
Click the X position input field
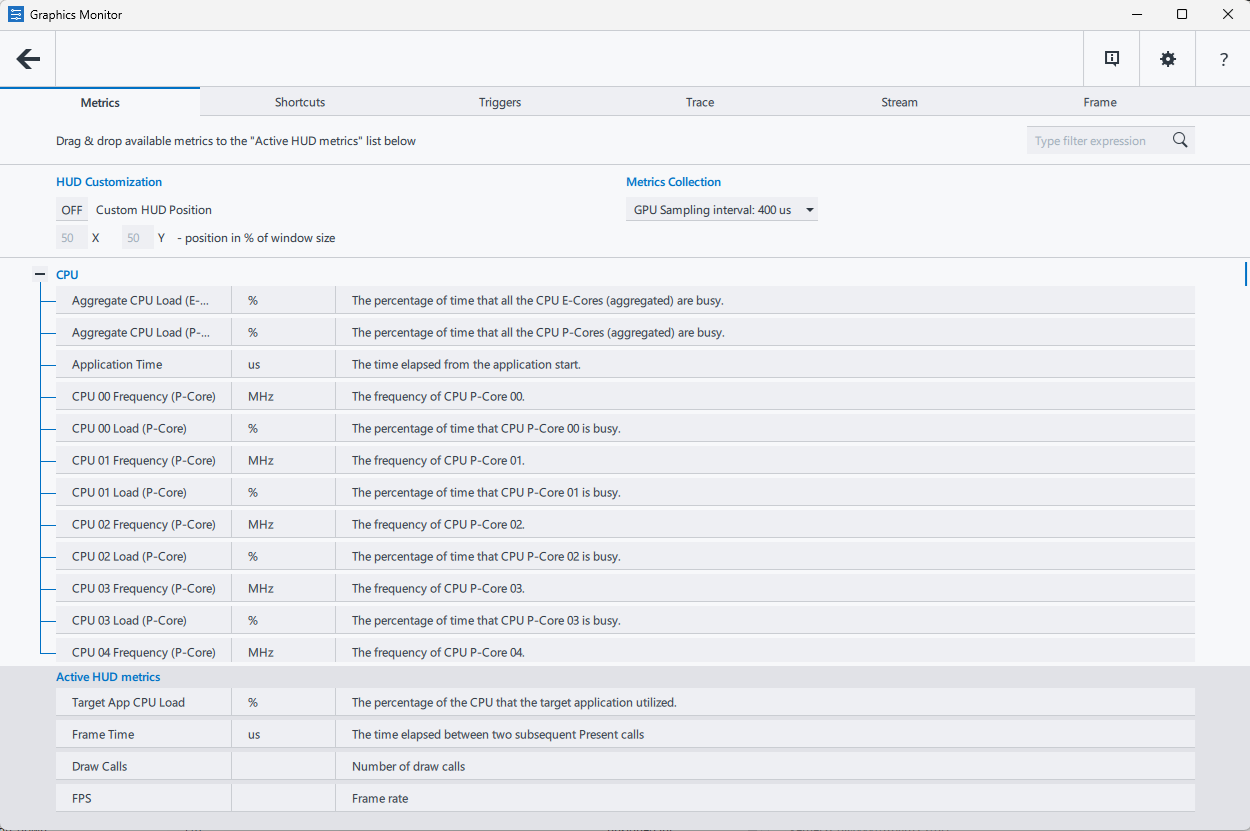(x=68, y=238)
